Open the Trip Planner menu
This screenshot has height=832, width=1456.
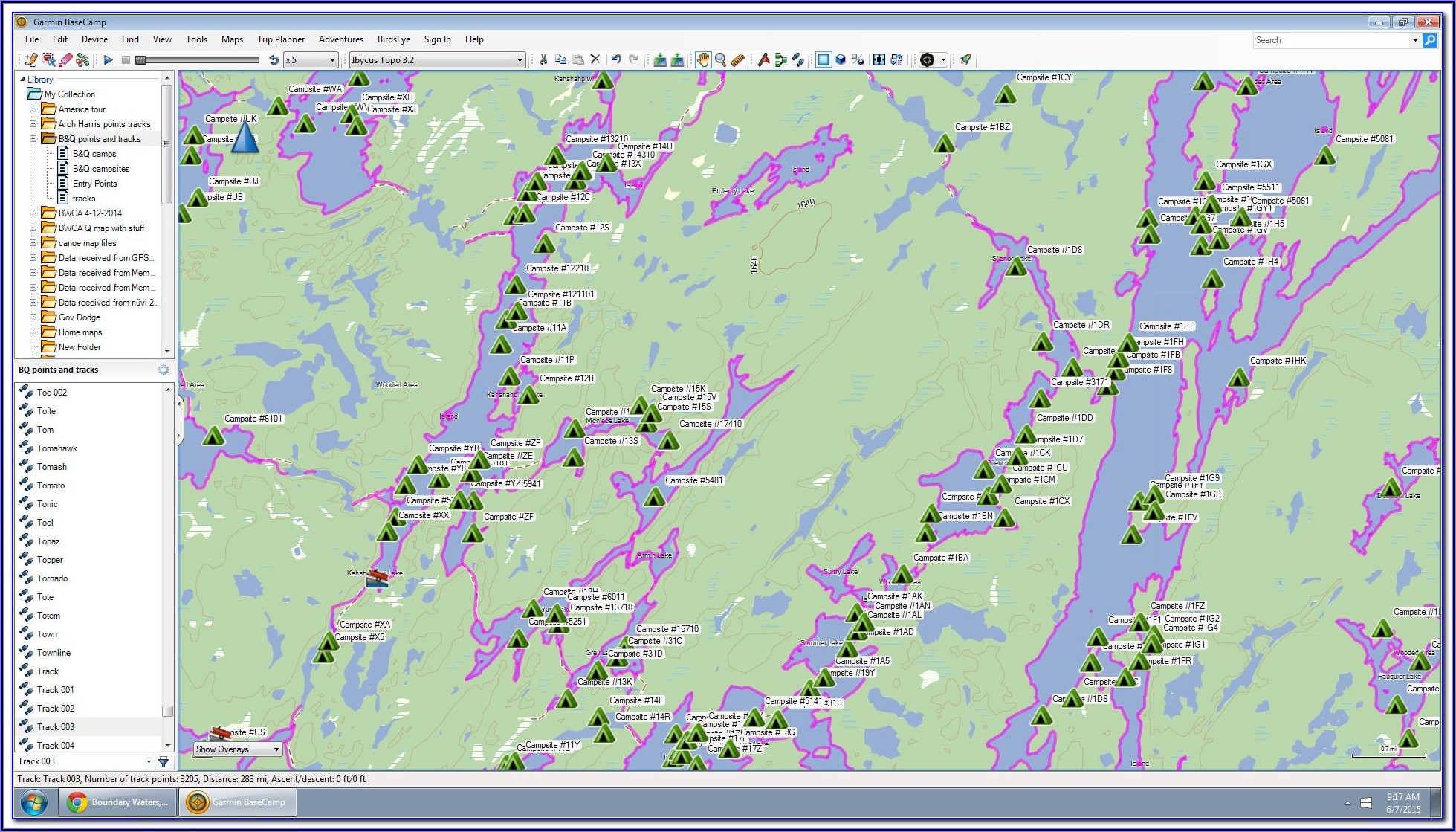click(x=280, y=39)
